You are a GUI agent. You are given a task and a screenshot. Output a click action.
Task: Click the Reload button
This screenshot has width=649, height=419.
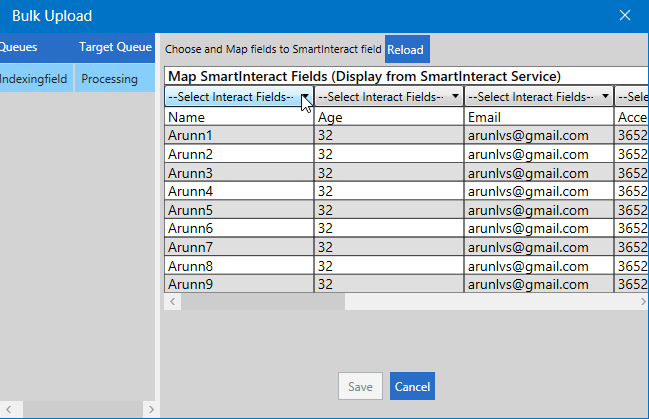(407, 49)
